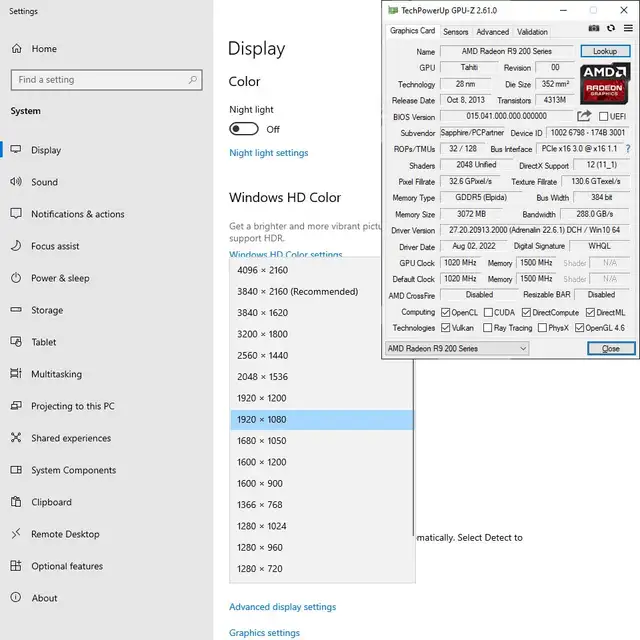Click the Power & sleep icon
The height and width of the screenshot is (640, 640).
pos(16,278)
